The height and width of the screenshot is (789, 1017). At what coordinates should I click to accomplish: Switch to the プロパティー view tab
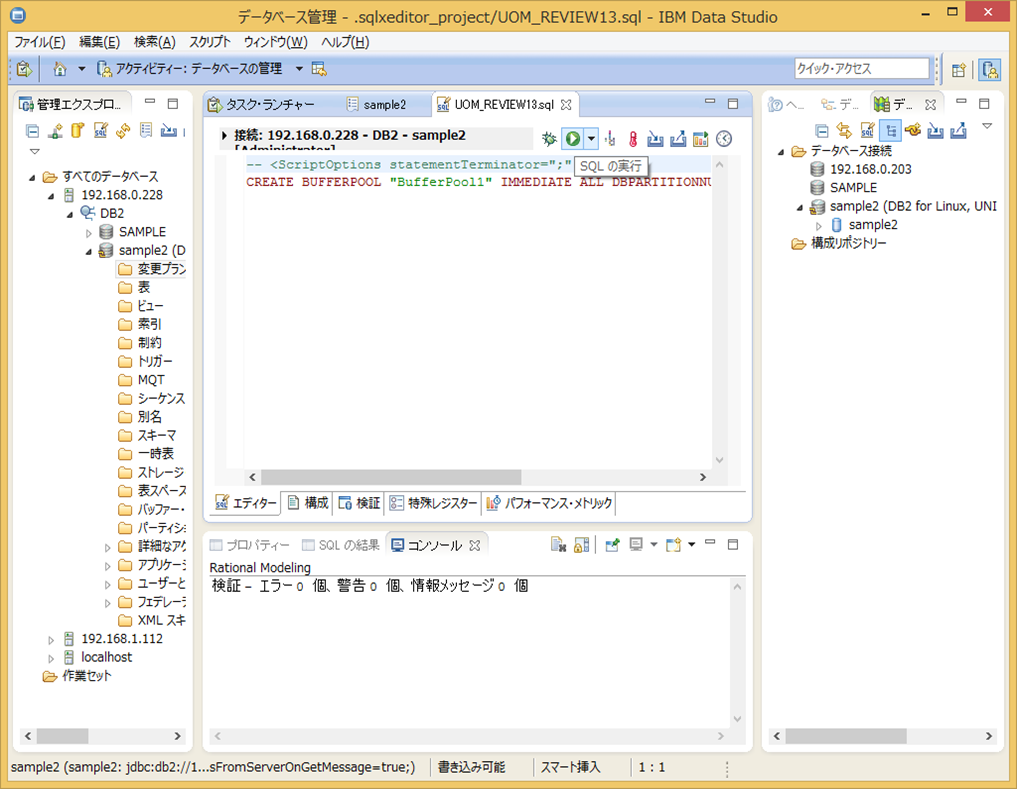(x=250, y=545)
